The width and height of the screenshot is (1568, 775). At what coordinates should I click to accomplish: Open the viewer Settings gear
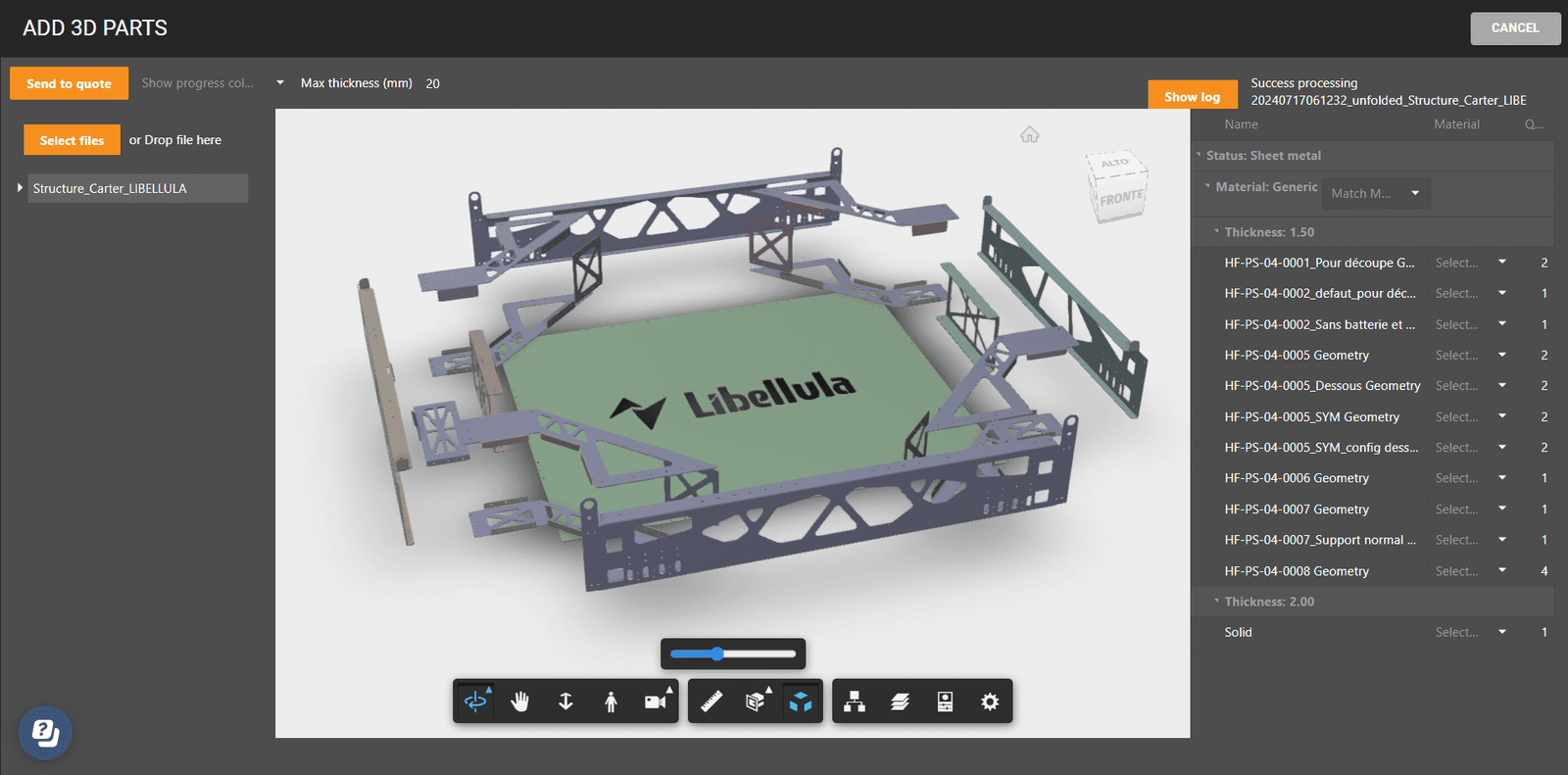tap(990, 702)
